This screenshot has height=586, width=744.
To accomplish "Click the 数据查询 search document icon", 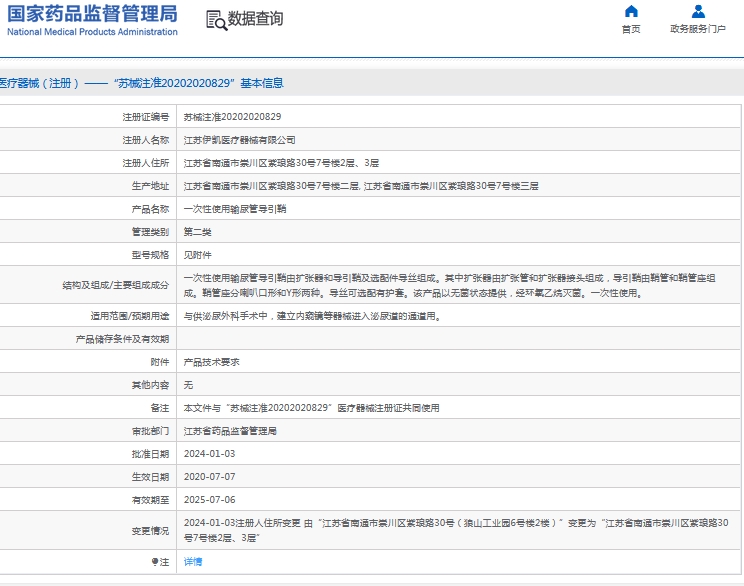I will coord(216,20).
